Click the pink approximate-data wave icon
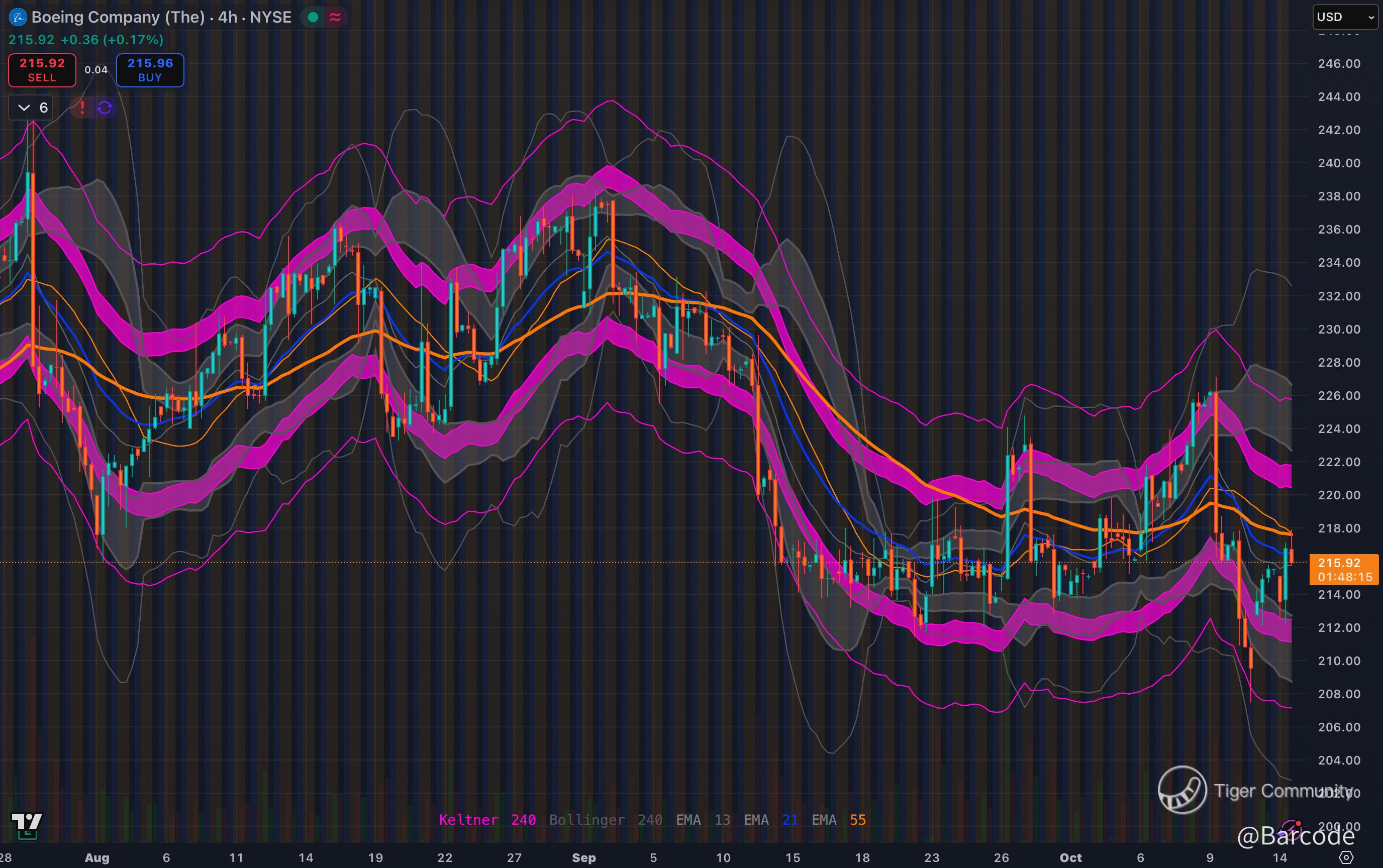Viewport: 1383px width, 868px height. tap(335, 17)
